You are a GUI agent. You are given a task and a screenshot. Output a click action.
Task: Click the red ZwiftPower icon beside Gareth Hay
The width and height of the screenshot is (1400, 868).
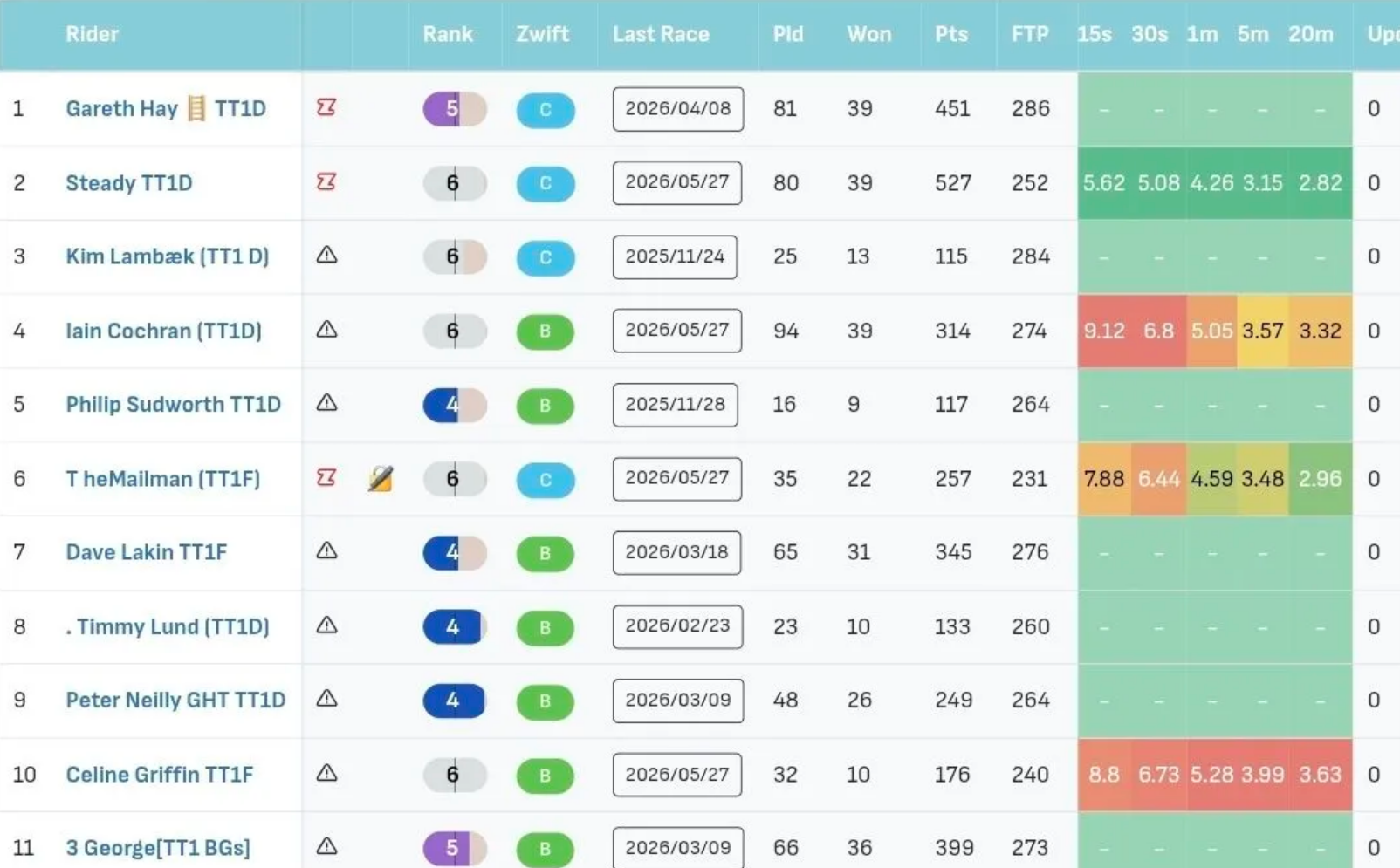[326, 107]
